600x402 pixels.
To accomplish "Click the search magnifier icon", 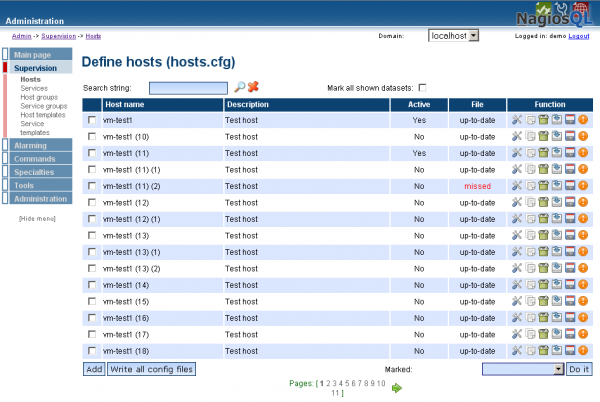I will 239,87.
